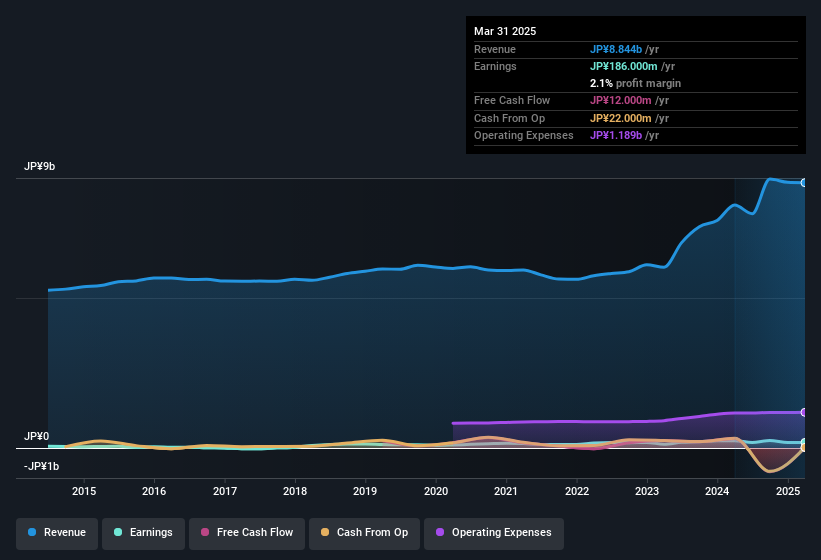The width and height of the screenshot is (821, 560).
Task: Toggle the Cash From Op legend button
Action: pyautogui.click(x=364, y=533)
